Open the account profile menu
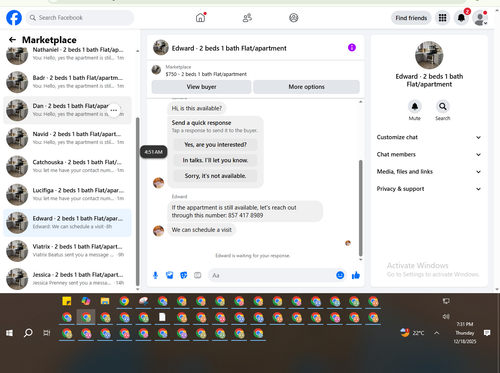Viewport: 500px width, 373px height. [x=480, y=18]
